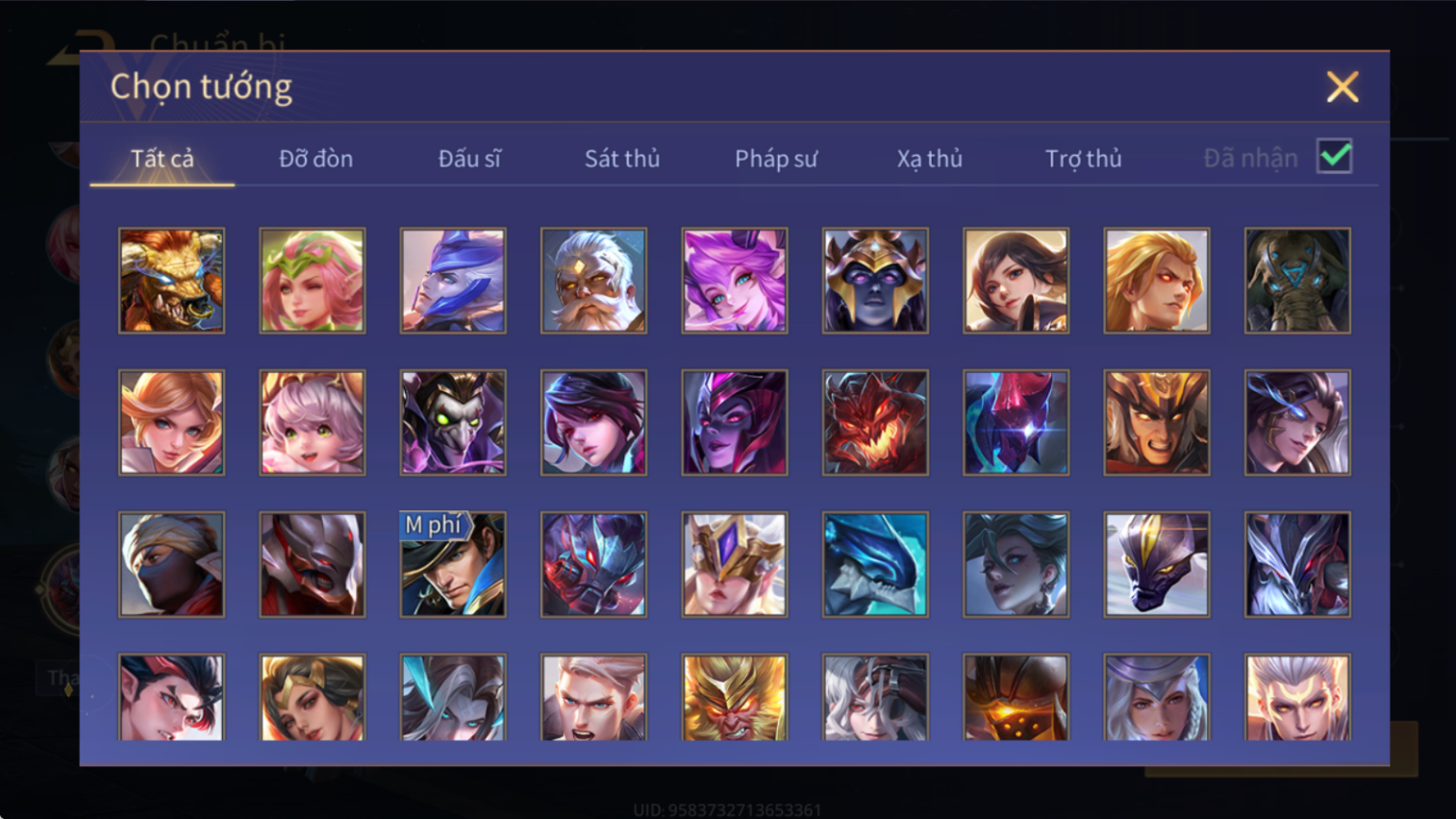
Task: Select the purple-haired girl with bunny ears
Action: click(735, 281)
